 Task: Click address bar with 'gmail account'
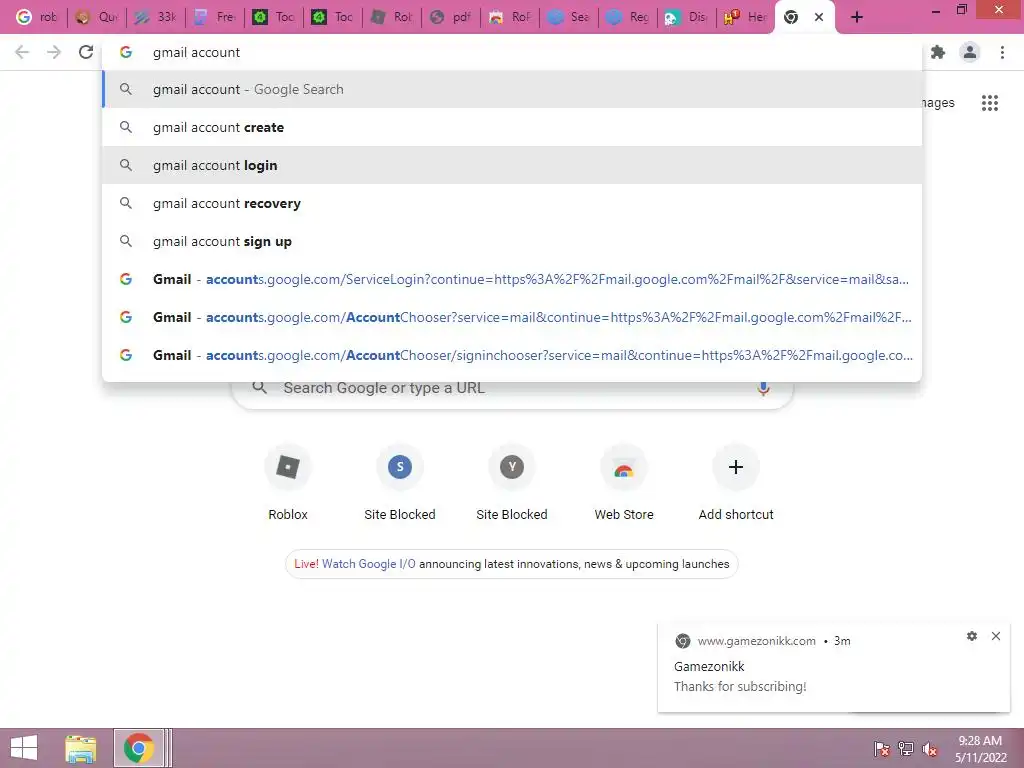(x=512, y=52)
